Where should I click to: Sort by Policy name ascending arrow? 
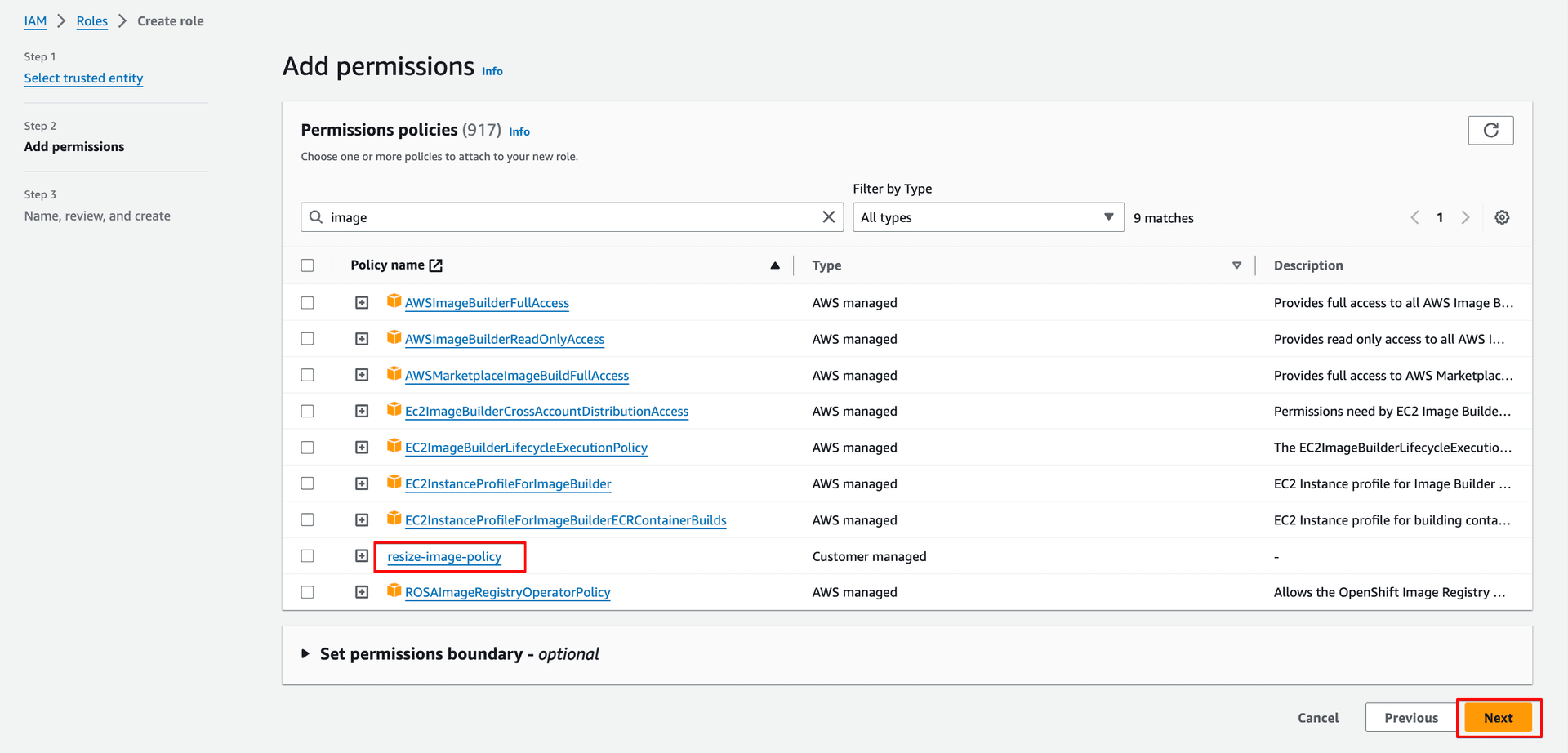775,265
